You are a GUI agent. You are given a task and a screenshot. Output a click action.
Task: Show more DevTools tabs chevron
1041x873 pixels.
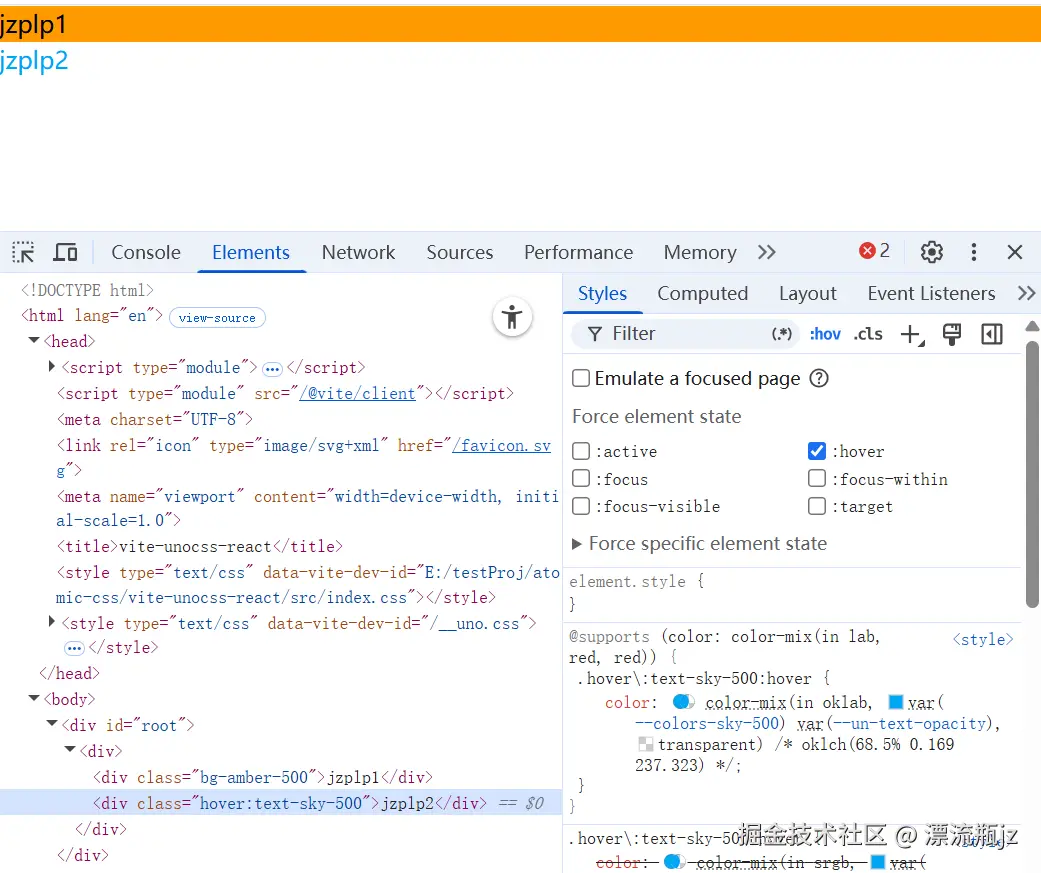tap(767, 252)
